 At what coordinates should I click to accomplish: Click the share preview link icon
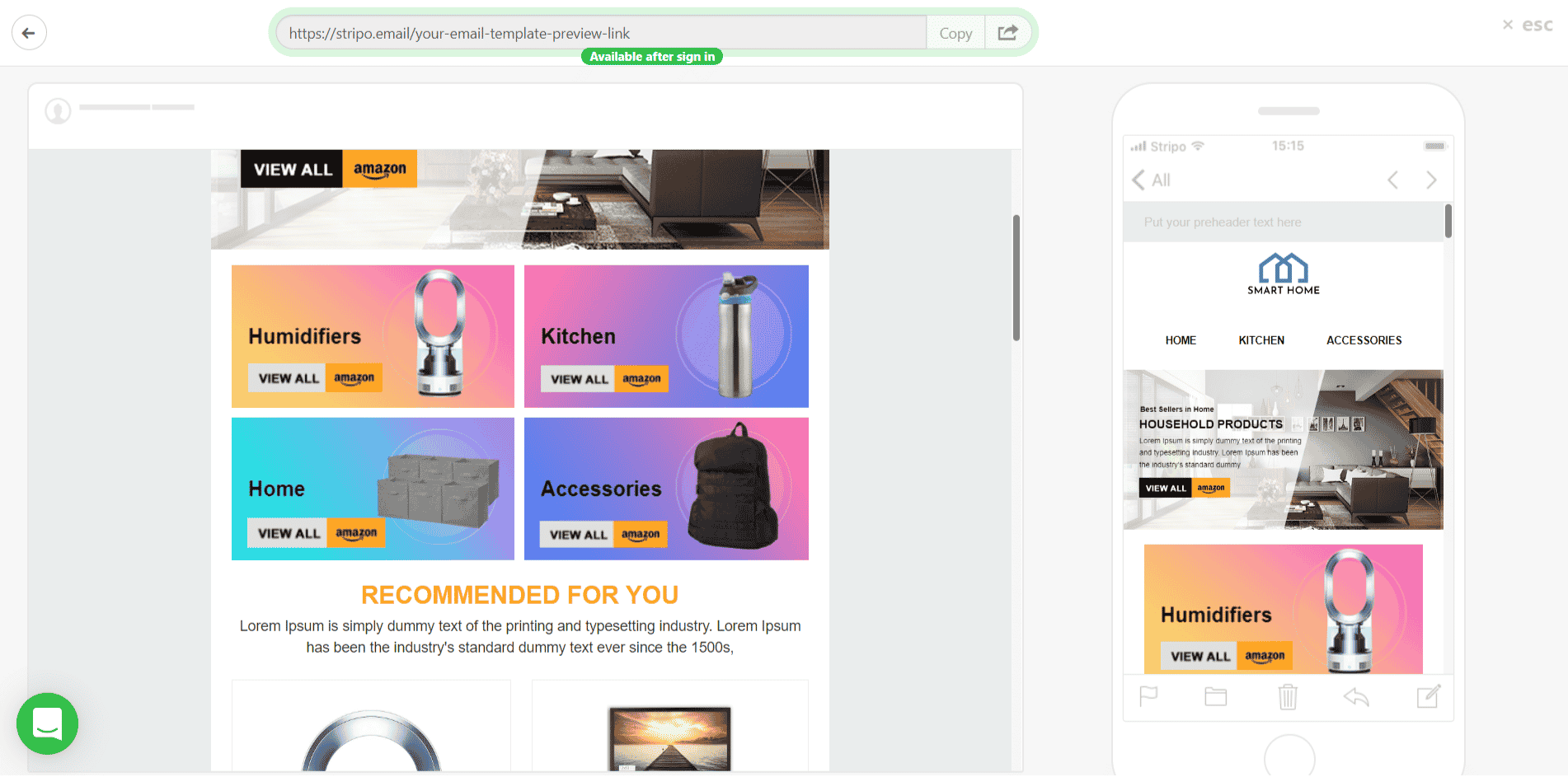coord(1007,33)
